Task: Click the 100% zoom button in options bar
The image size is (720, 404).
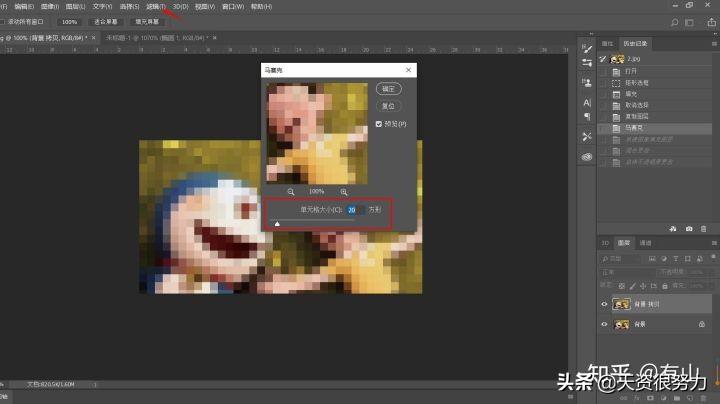Action: click(69, 22)
